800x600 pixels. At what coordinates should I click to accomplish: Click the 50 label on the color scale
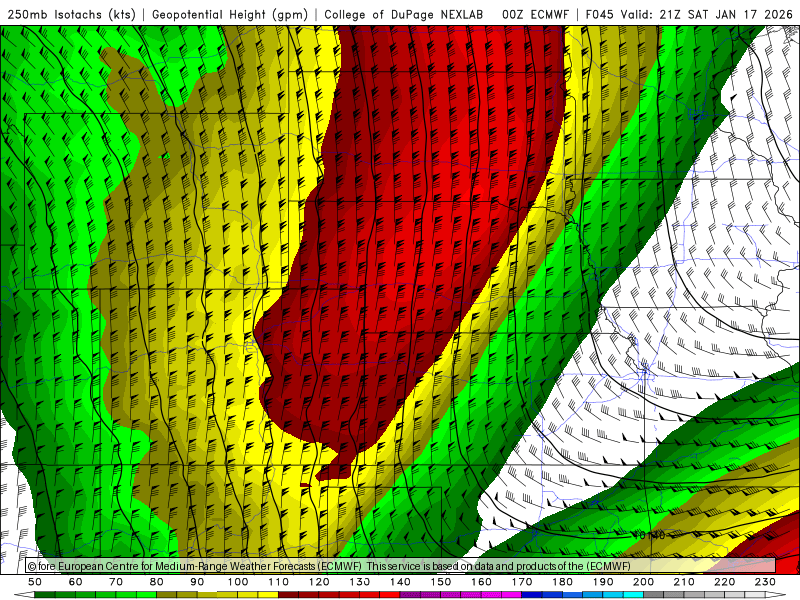click(35, 582)
